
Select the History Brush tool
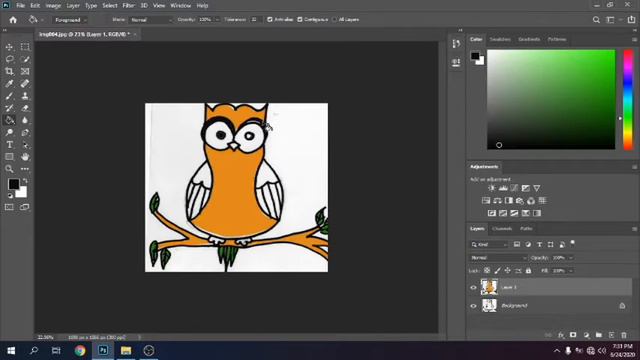(x=9, y=108)
